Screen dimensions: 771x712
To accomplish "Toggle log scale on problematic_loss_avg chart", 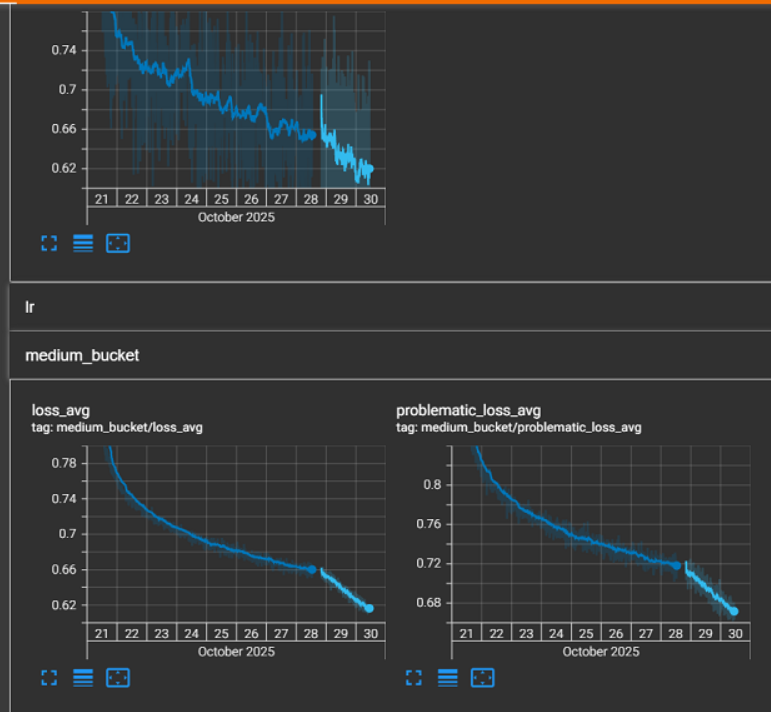I will [448, 678].
